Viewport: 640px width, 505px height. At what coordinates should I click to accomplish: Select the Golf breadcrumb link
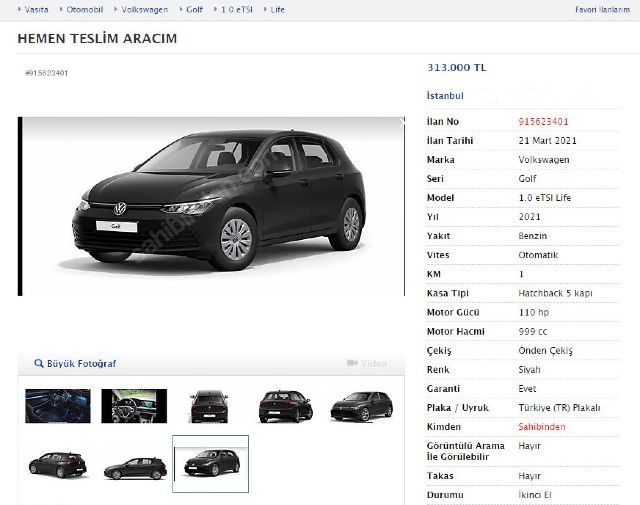194,9
